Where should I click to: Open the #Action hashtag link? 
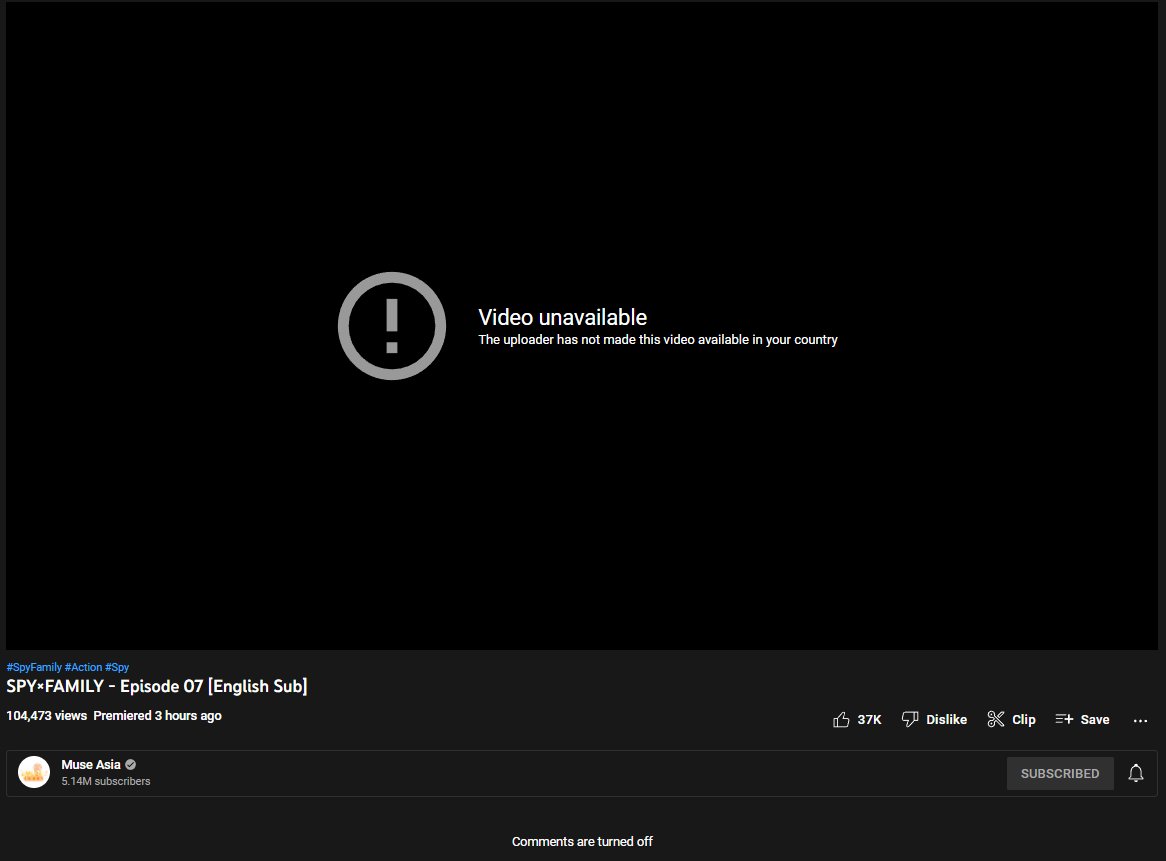click(x=83, y=667)
